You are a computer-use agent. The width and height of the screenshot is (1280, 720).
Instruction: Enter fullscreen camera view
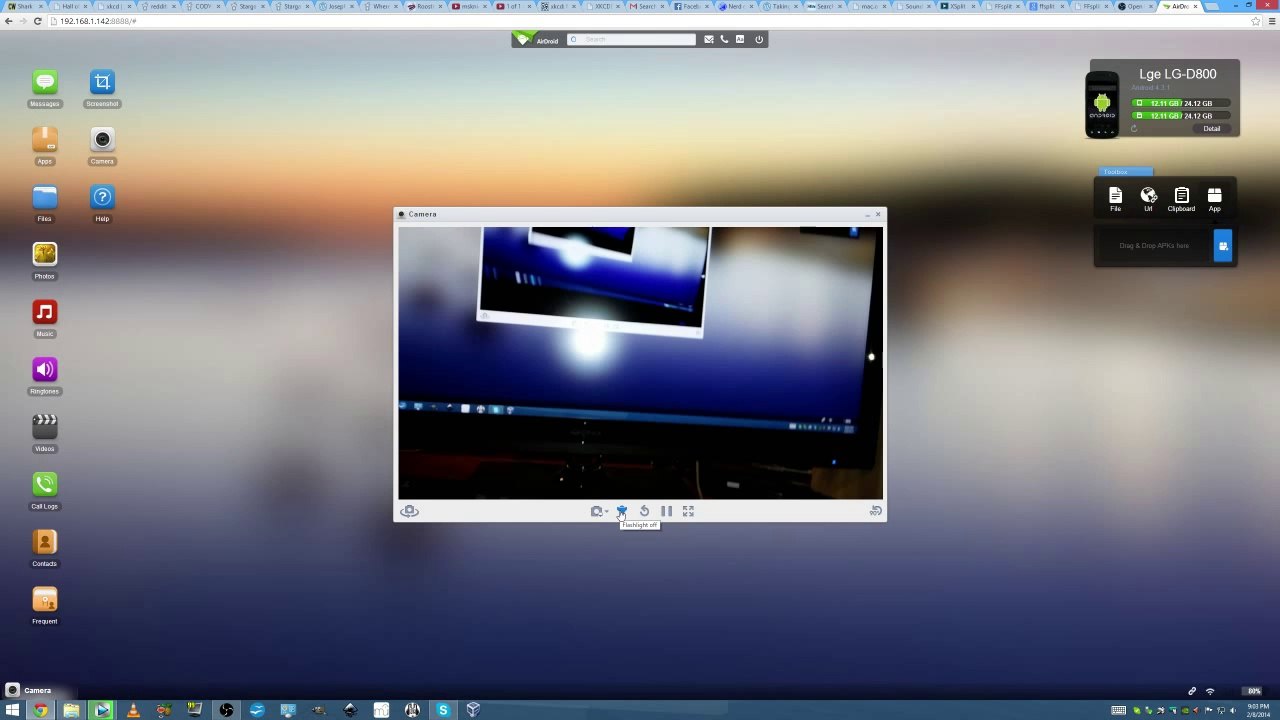click(688, 511)
